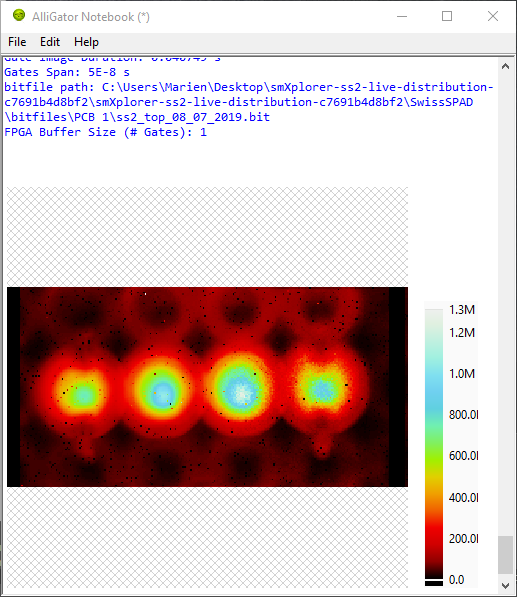
Task: Click the second spot's cyan center
Action: [163, 393]
